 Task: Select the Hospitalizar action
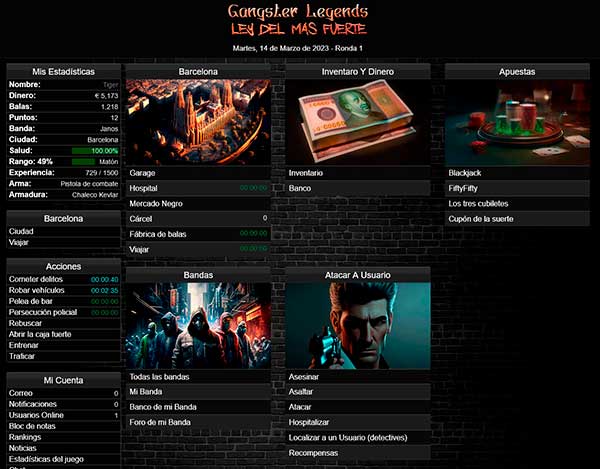358,422
